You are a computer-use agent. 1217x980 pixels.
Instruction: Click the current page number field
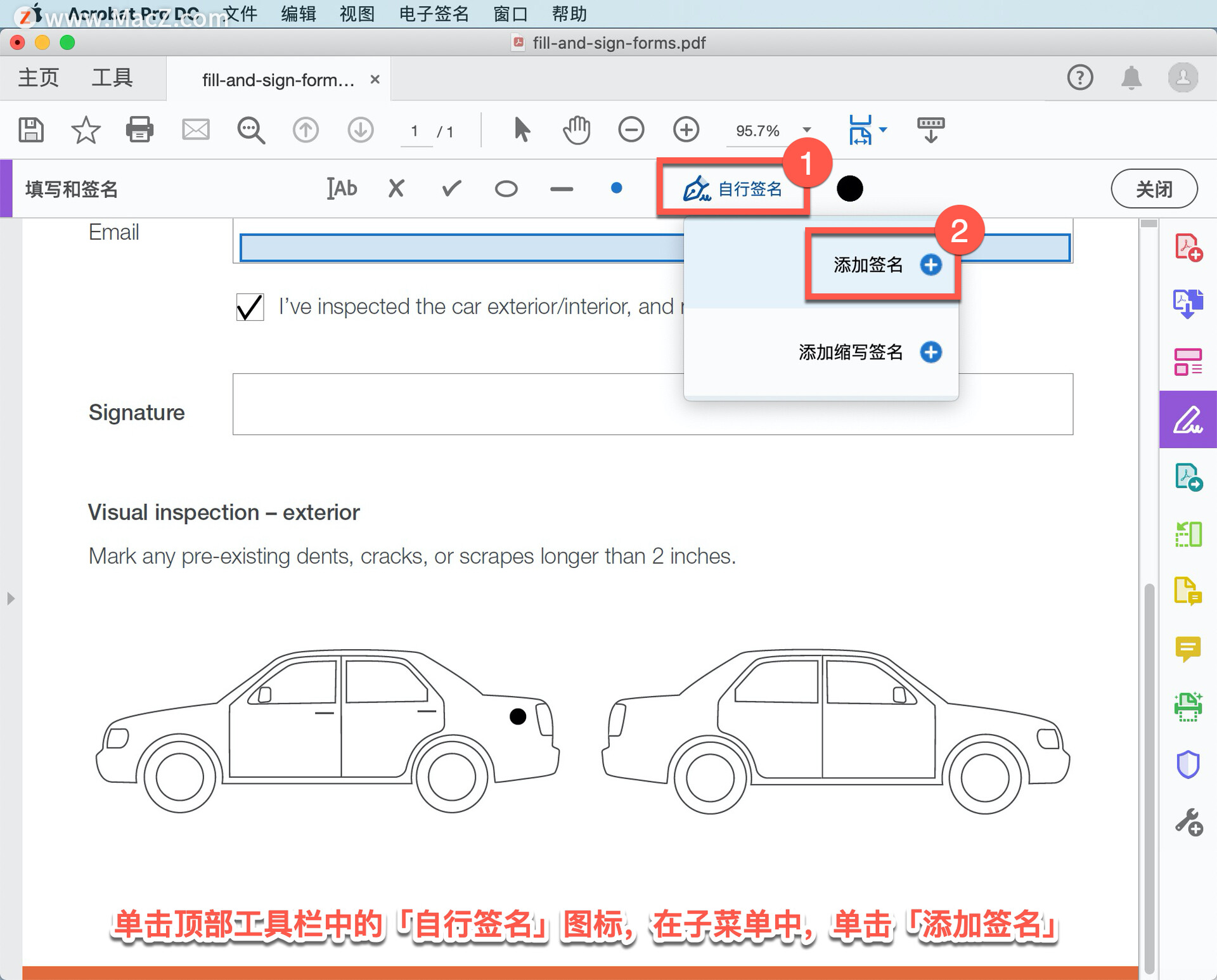click(415, 131)
